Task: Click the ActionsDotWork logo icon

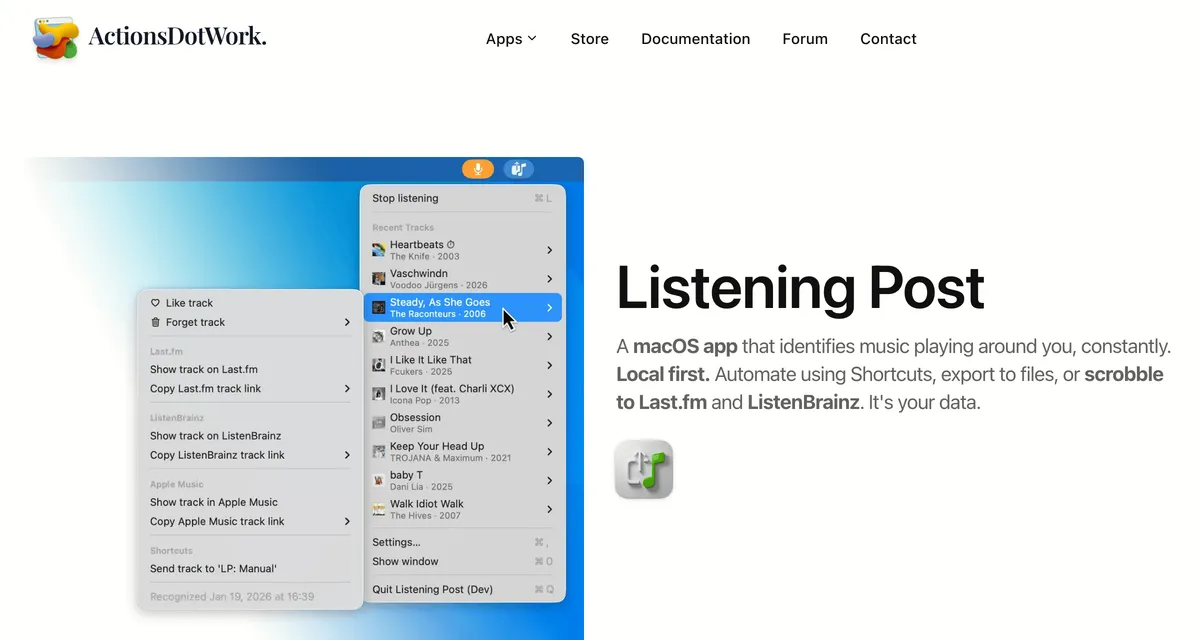Action: pyautogui.click(x=55, y=38)
